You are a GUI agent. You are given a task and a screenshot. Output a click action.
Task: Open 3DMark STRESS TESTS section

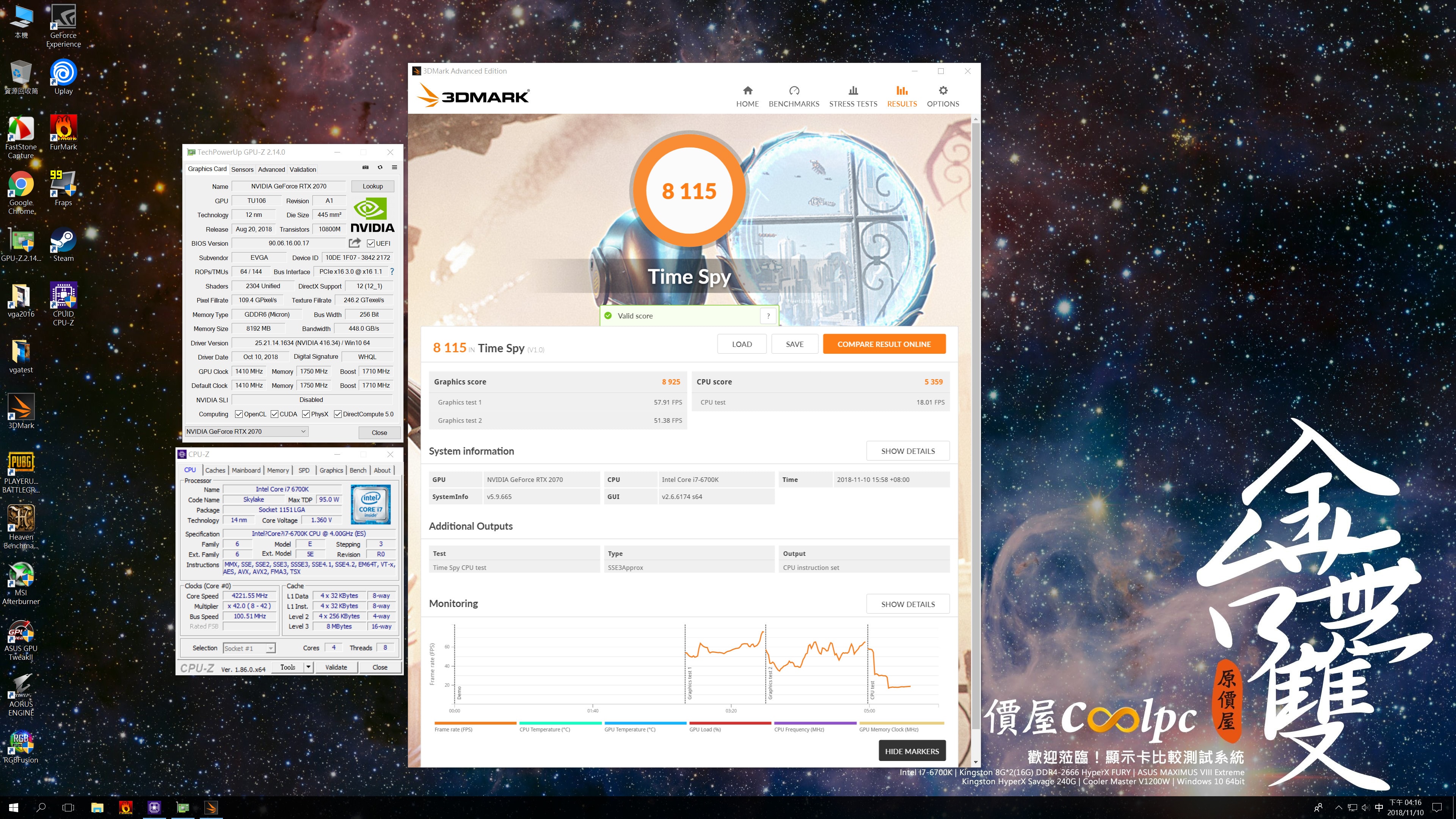(853, 97)
